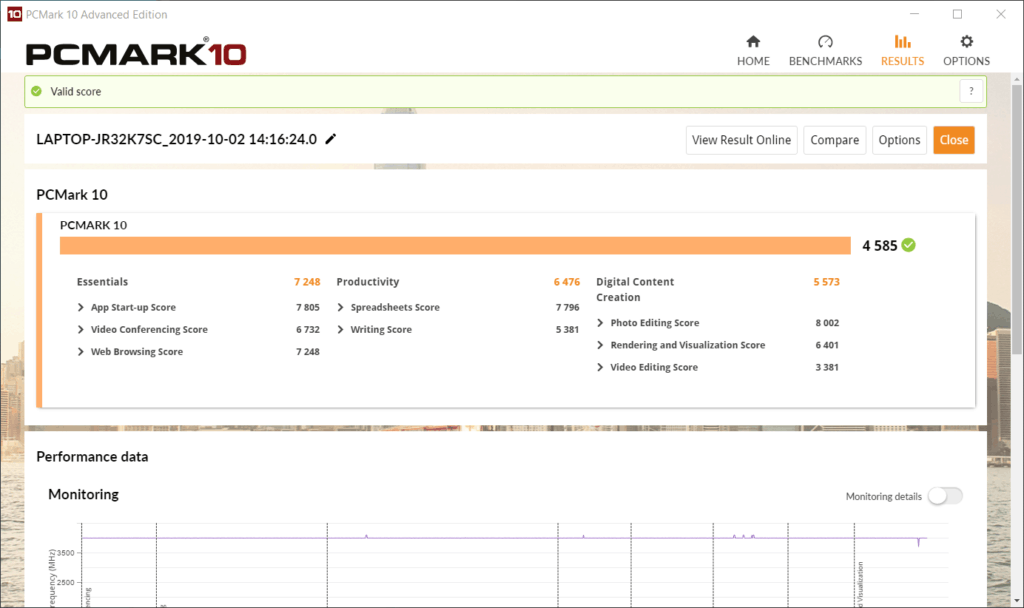Expand Rendering and Visualization Score

click(601, 345)
